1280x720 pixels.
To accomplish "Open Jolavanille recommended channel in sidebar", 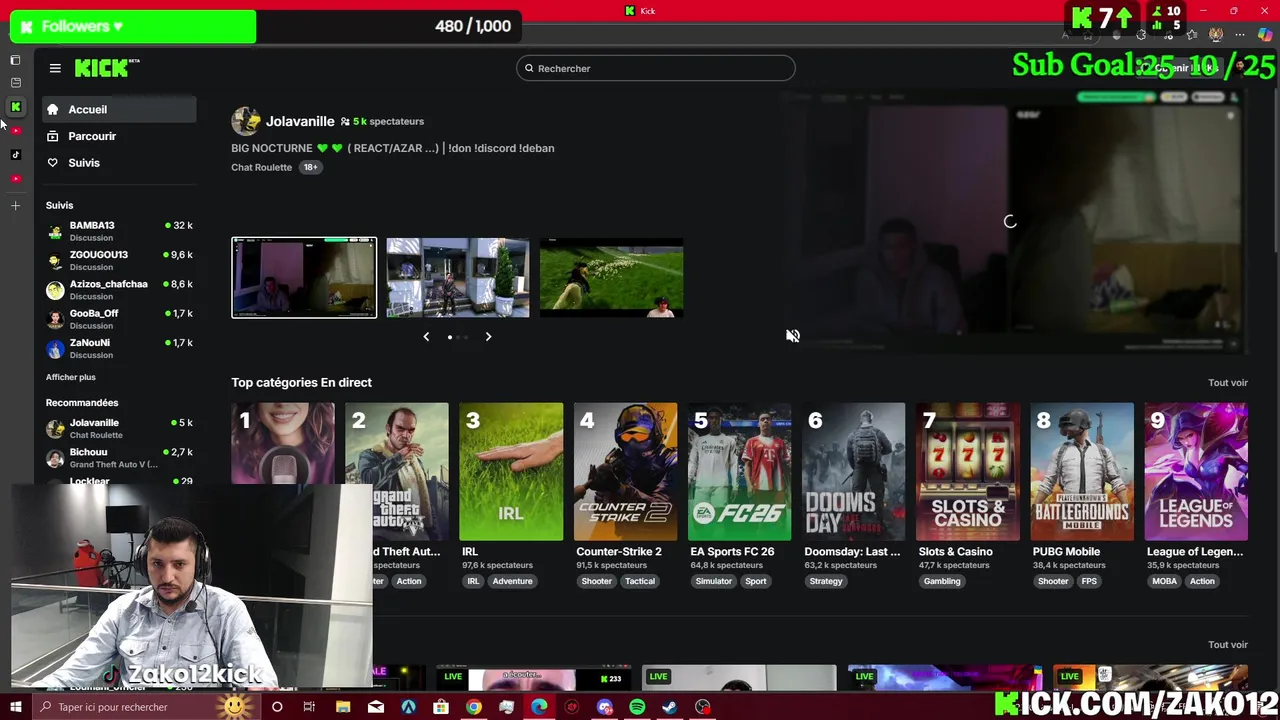I will coord(119,428).
